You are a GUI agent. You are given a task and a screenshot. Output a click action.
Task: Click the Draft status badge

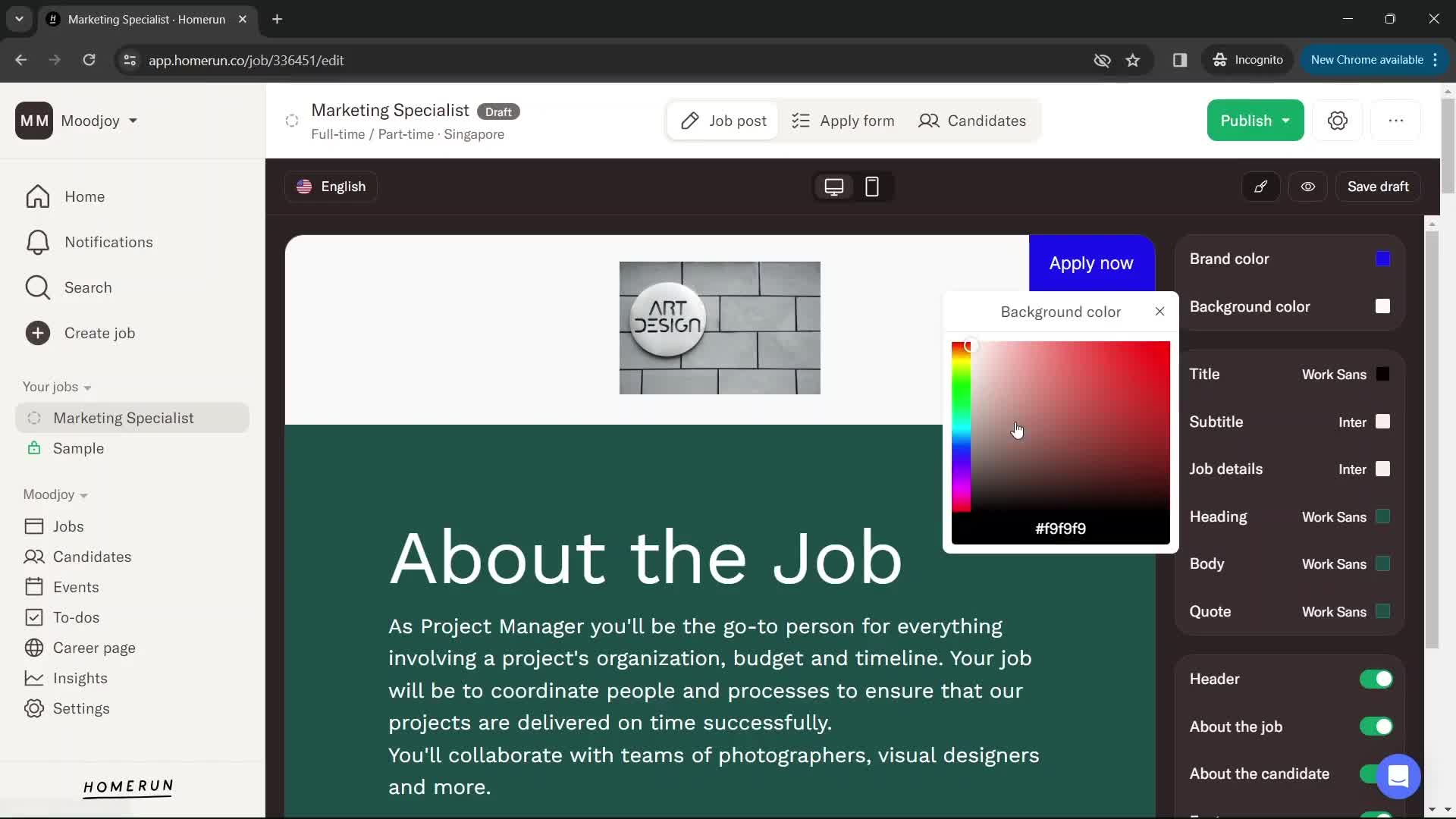click(x=498, y=111)
